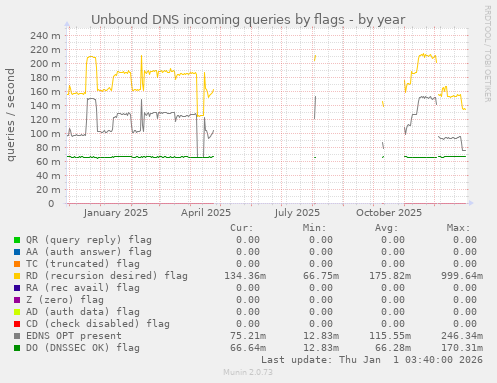The width and height of the screenshot is (497, 383).
Task: Click the 'July 2025' x-axis label
Action: [297, 213]
